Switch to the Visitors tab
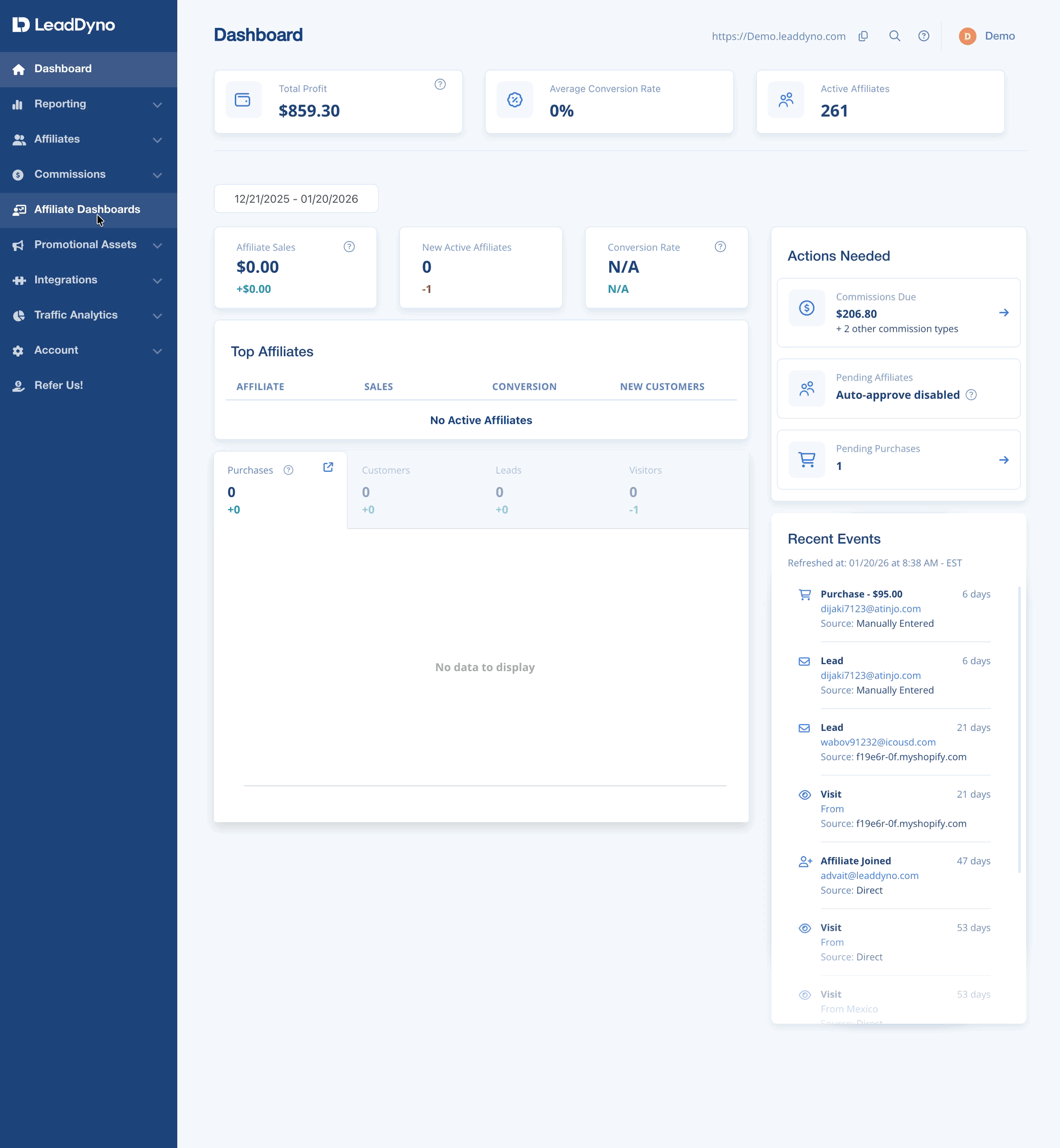The image size is (1060, 1148). (x=681, y=489)
